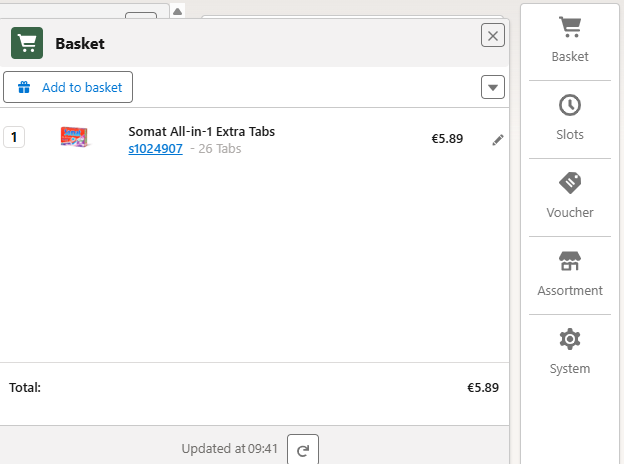Screen dimensions: 624x464
Task: Click the scroll up arrow at top
Action: pos(177,12)
